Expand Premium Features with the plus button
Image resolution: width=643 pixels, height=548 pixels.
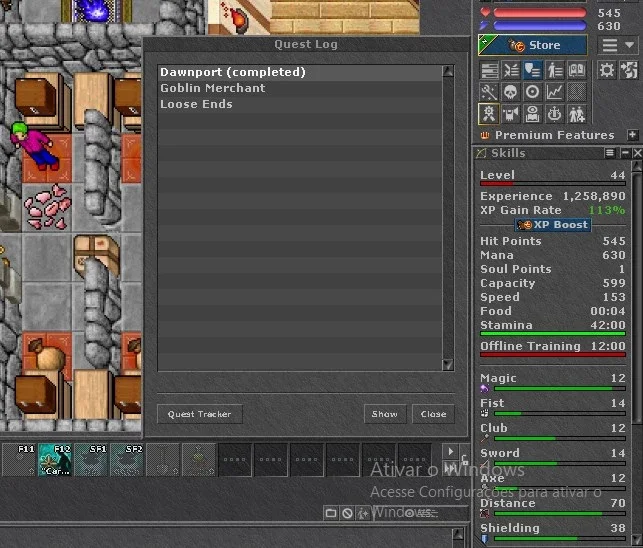tap(632, 135)
